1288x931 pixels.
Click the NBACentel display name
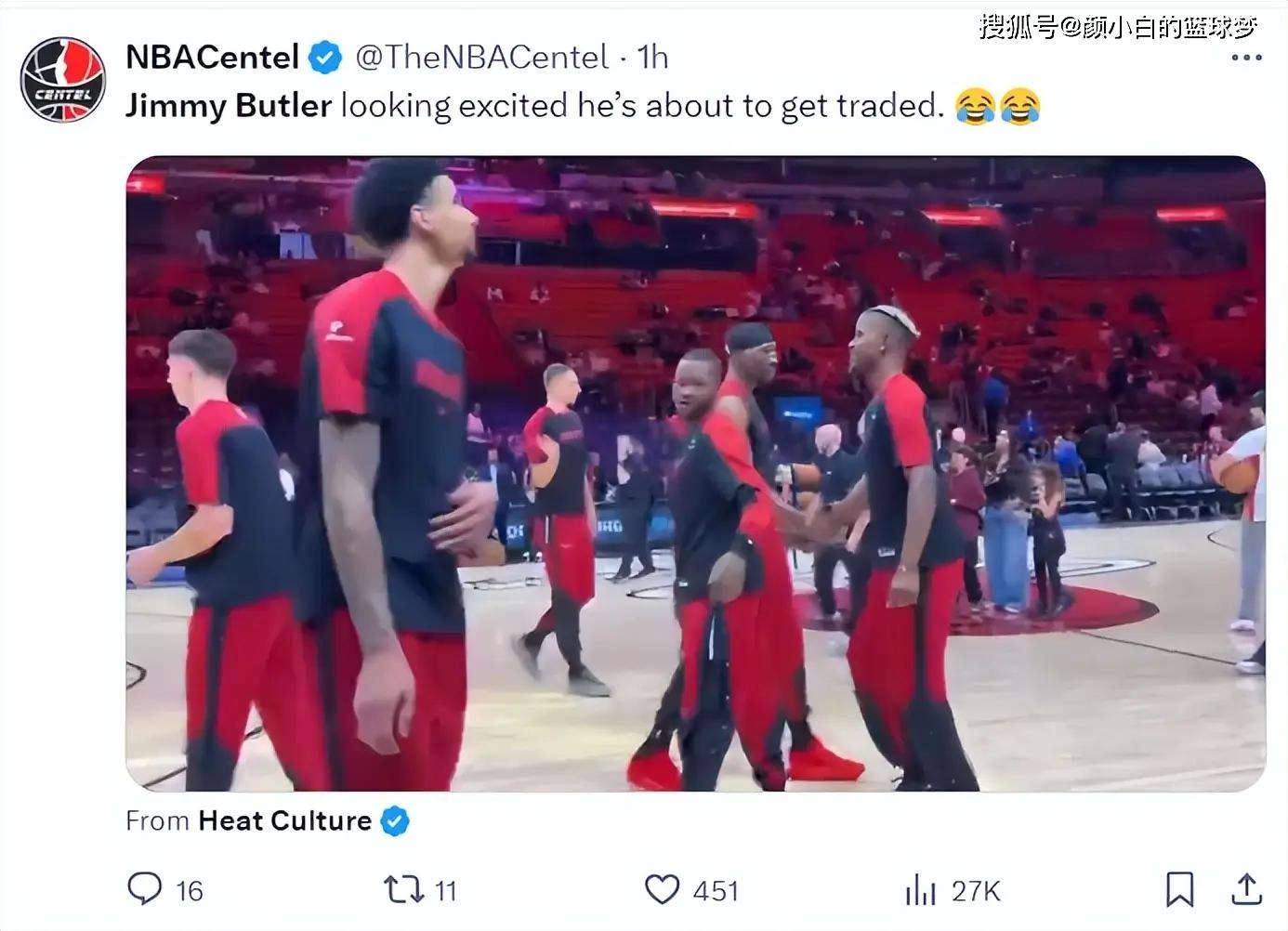(212, 58)
